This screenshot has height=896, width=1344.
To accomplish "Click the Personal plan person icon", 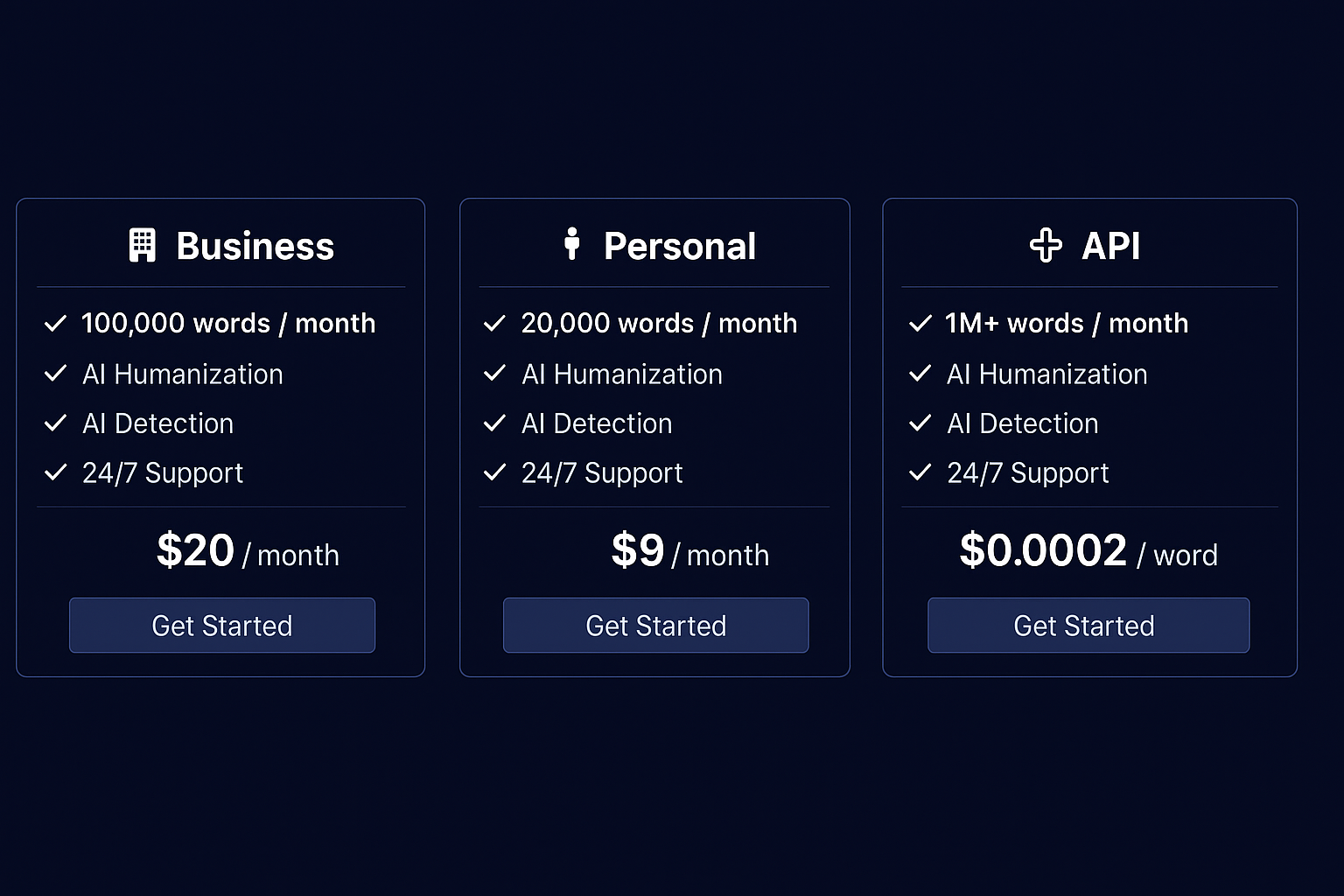I will point(572,243).
